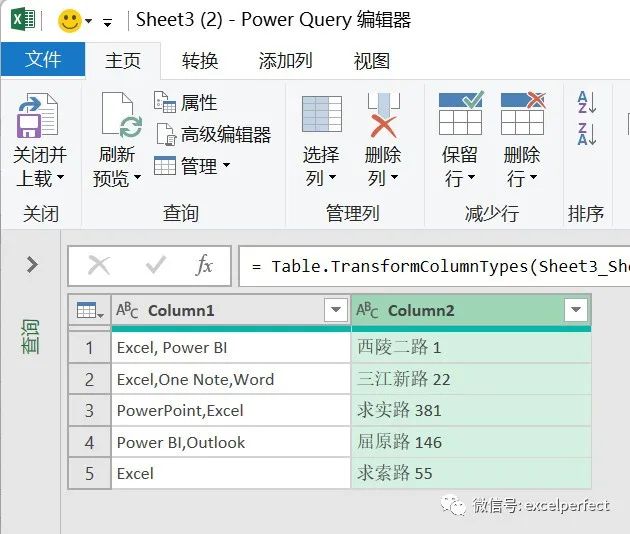Select cell "PowerPoint,Excel"

tap(231, 411)
